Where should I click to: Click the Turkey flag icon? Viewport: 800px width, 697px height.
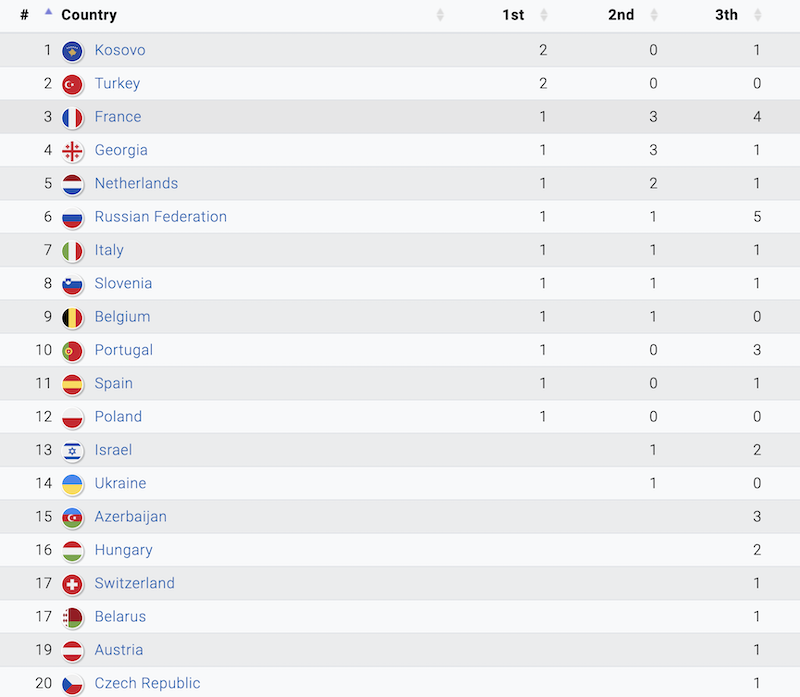pos(72,83)
